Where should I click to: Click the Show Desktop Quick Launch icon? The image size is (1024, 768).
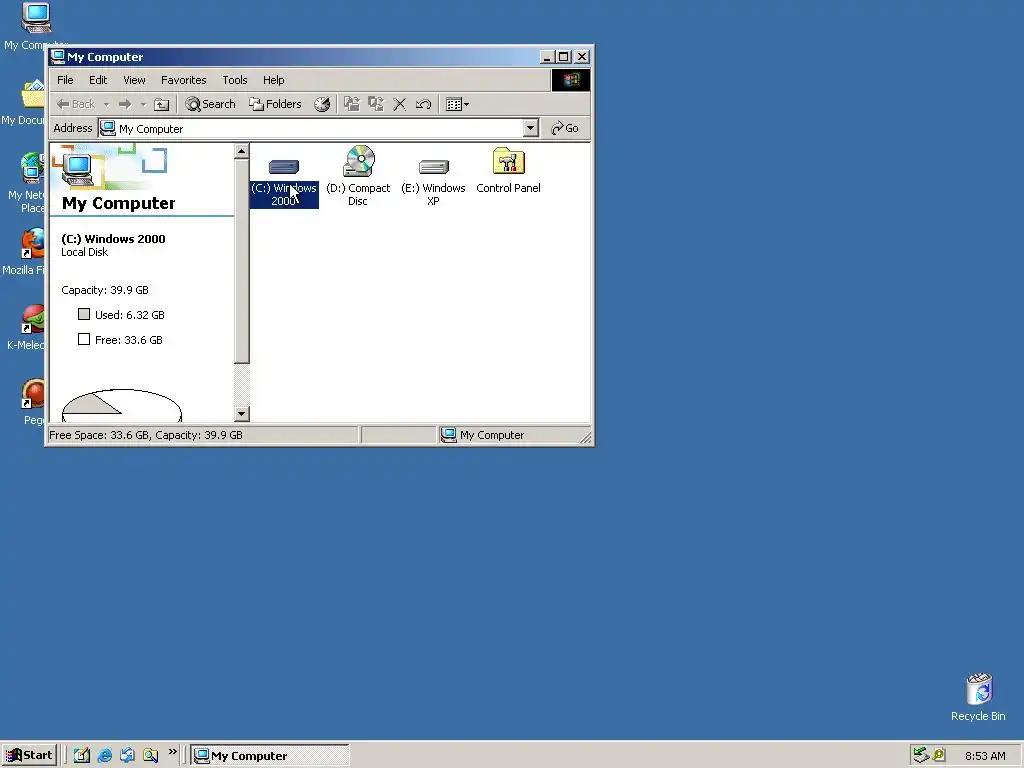click(82, 755)
